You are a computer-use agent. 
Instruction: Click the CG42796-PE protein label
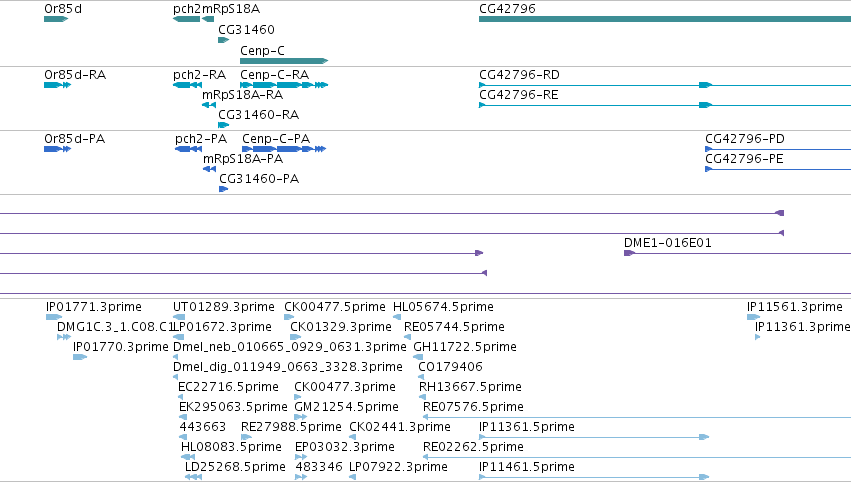point(744,158)
